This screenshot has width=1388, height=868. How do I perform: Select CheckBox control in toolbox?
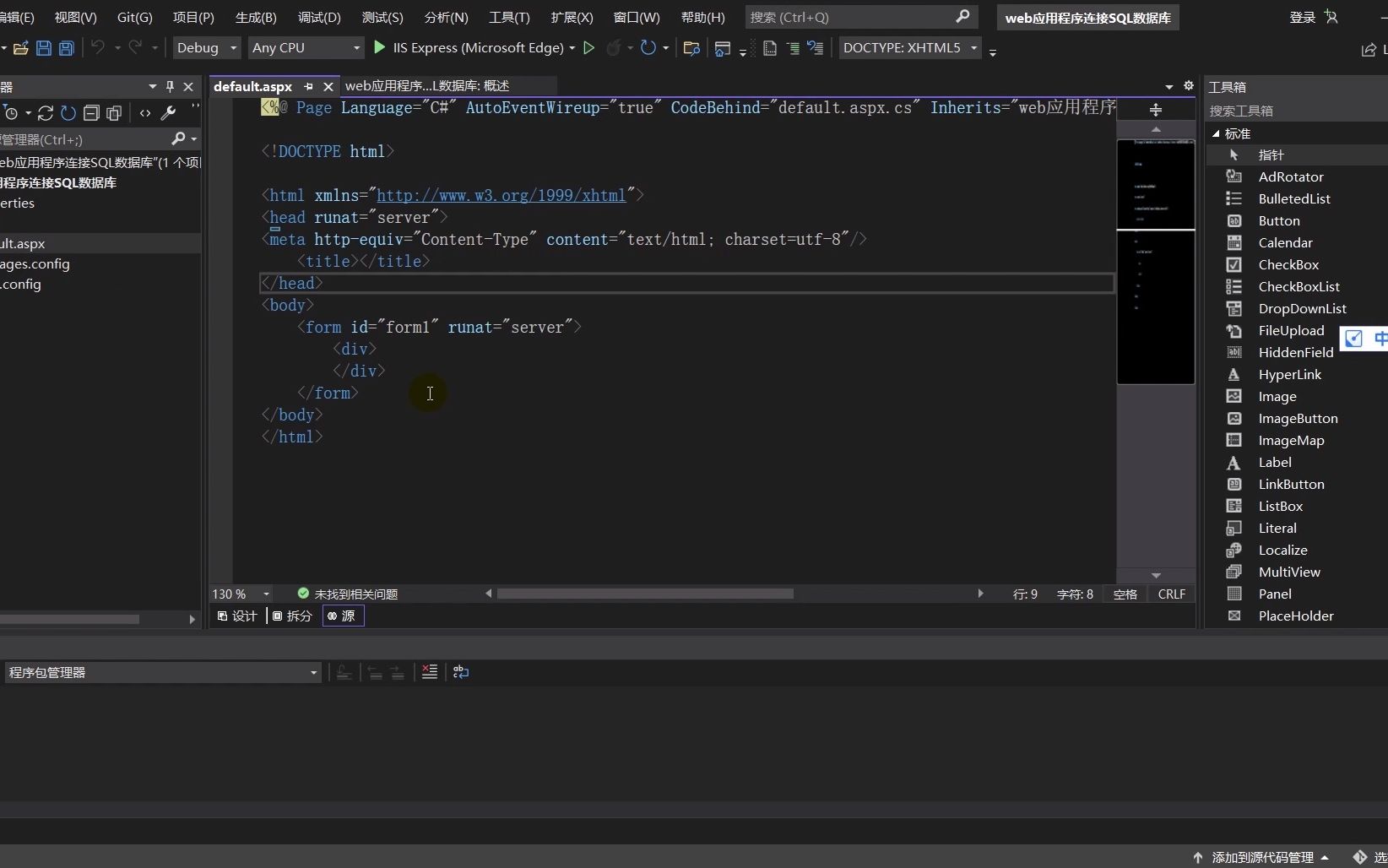pos(1288,265)
